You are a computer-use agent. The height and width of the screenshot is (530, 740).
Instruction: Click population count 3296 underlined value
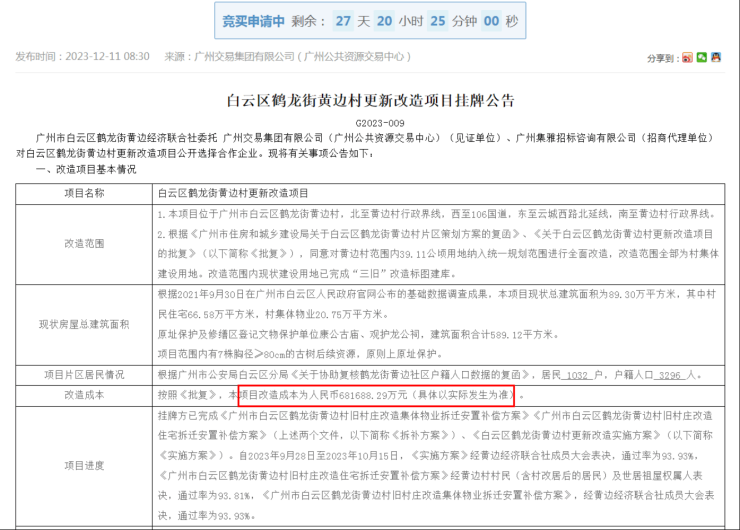point(670,375)
